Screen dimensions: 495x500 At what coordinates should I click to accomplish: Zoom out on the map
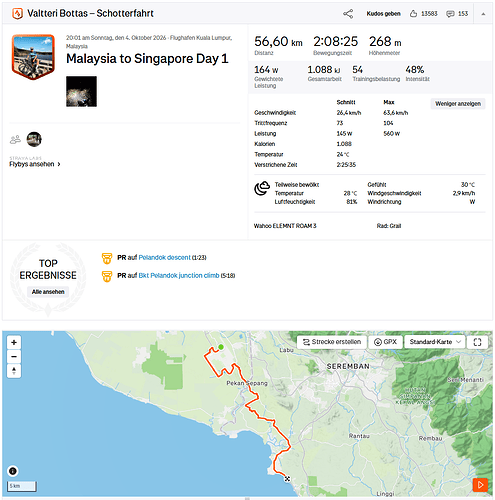[14, 357]
